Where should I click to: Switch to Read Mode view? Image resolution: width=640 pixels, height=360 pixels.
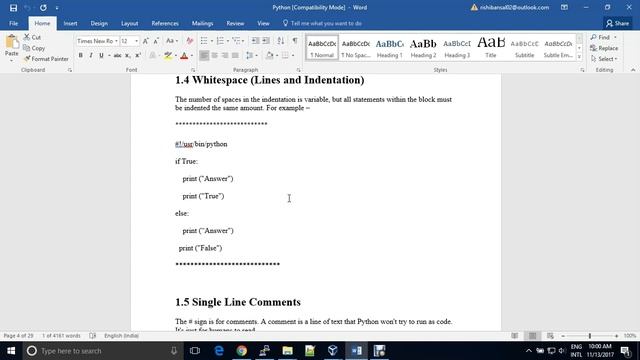[x=515, y=336]
